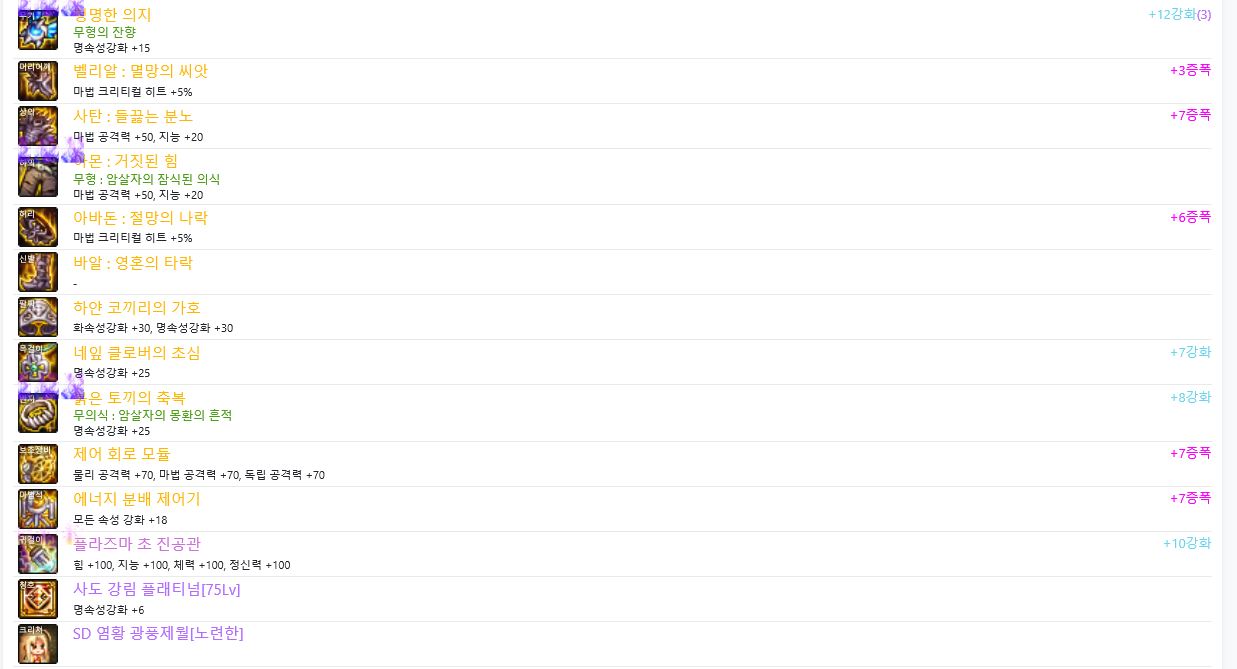Click the 벨리알 : 멸망의 씨앗 shoulder item icon
The width and height of the screenshot is (1237, 669).
click(38, 81)
